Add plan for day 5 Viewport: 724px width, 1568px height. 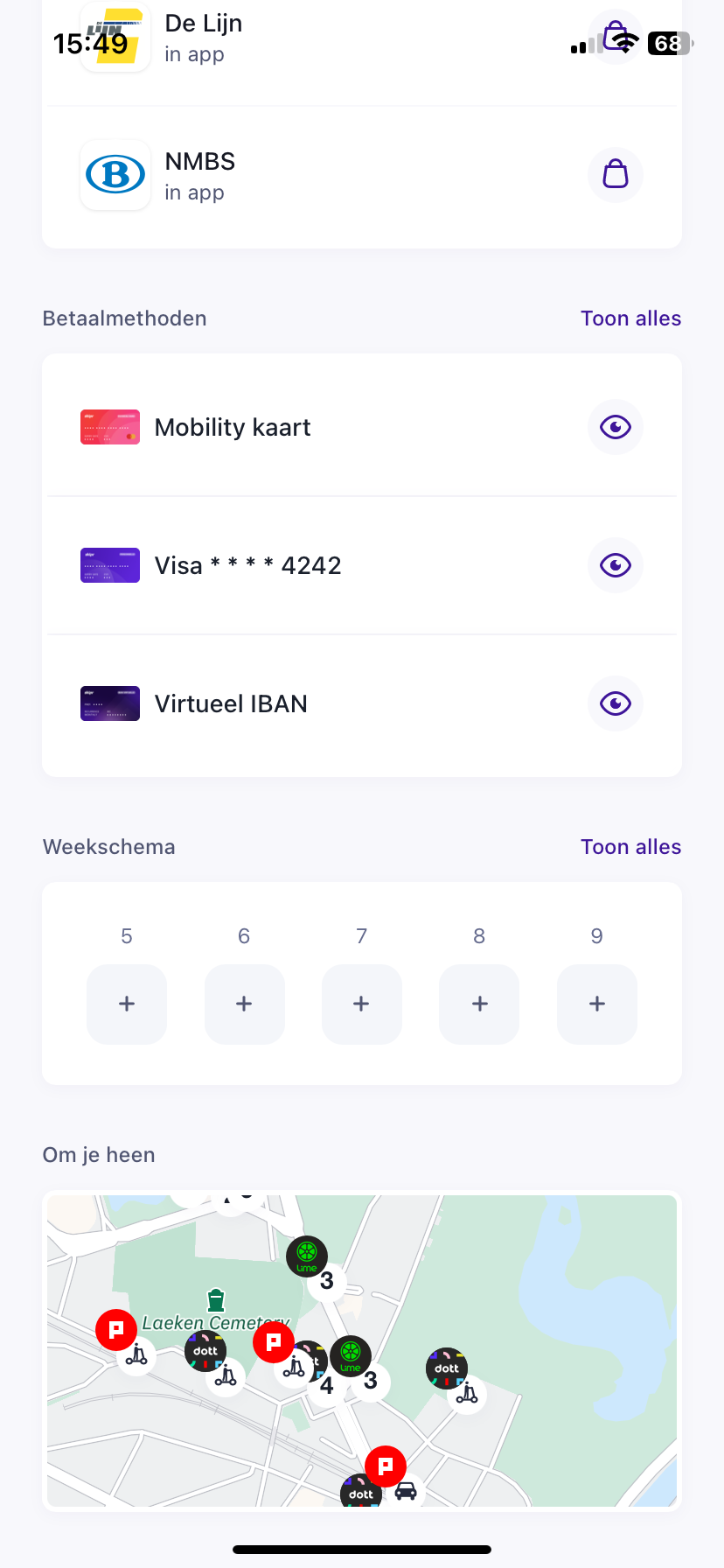coord(127,1004)
